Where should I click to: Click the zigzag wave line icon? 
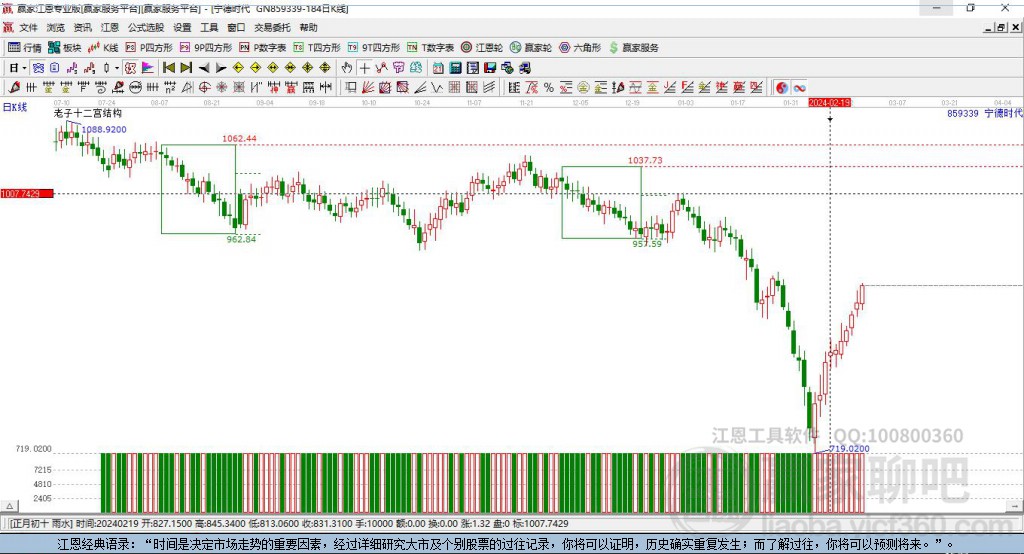pos(437,88)
